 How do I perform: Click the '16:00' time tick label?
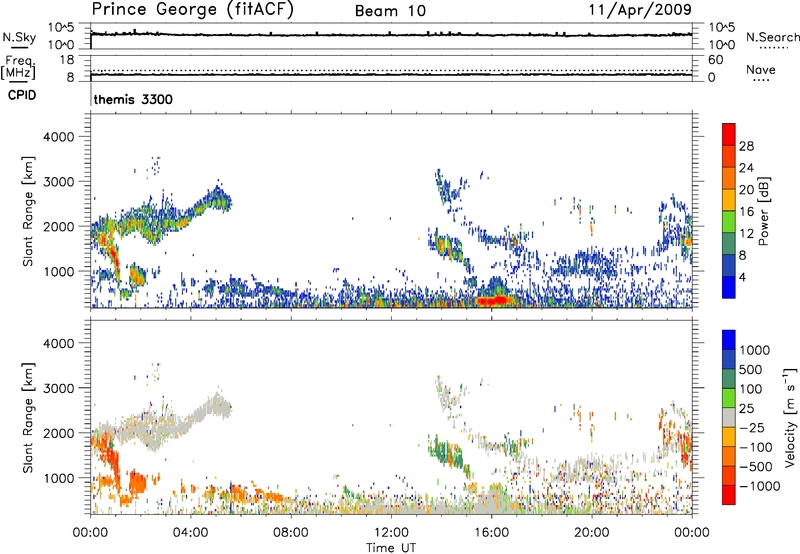[491, 533]
